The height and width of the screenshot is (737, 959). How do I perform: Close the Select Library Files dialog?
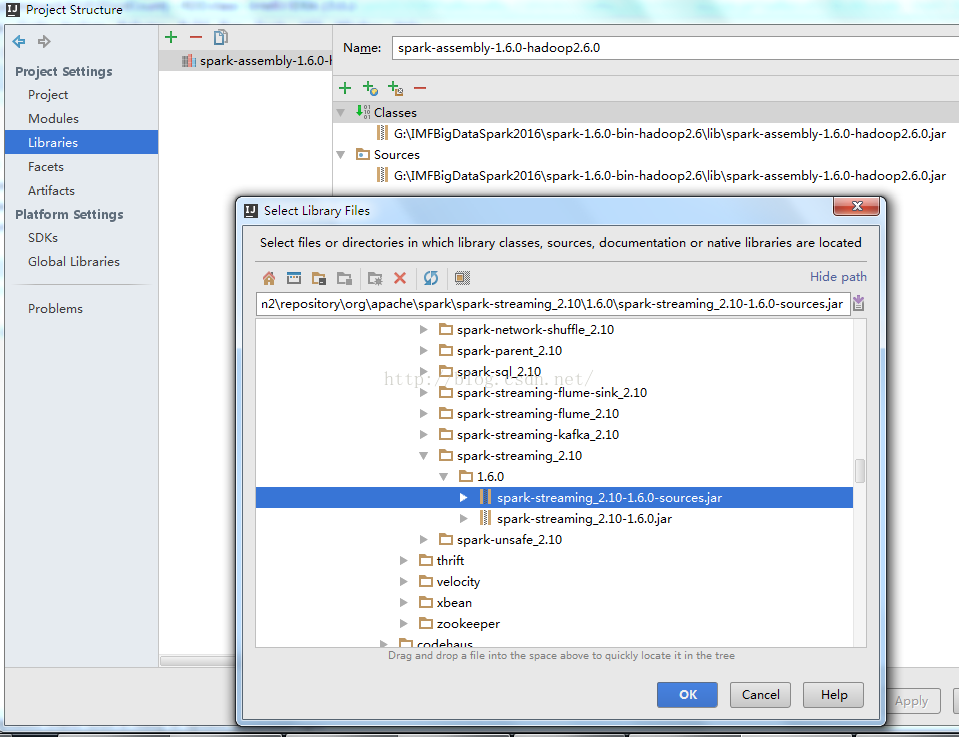(x=856, y=206)
